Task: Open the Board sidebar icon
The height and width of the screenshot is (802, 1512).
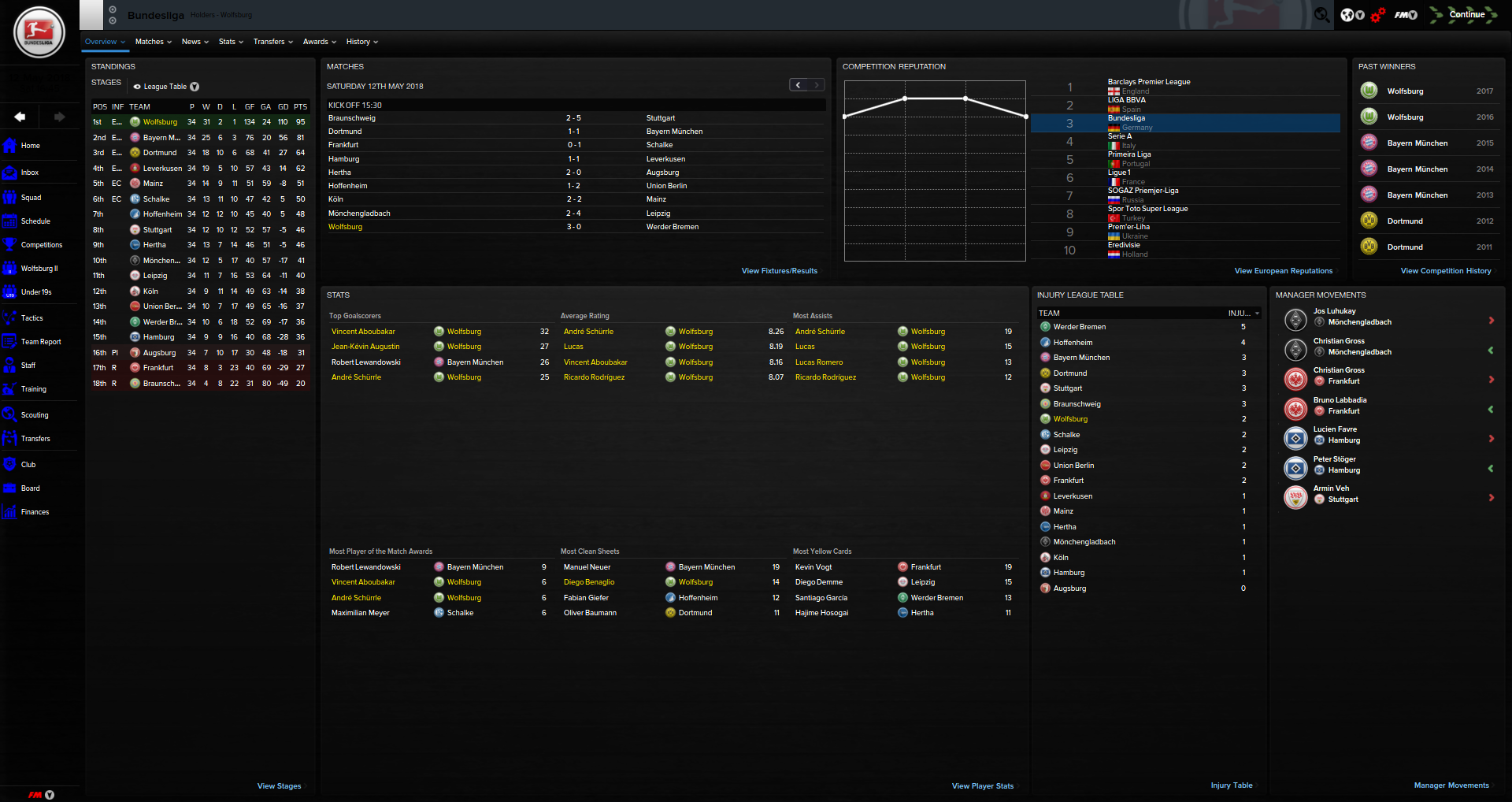Action: tap(9, 488)
